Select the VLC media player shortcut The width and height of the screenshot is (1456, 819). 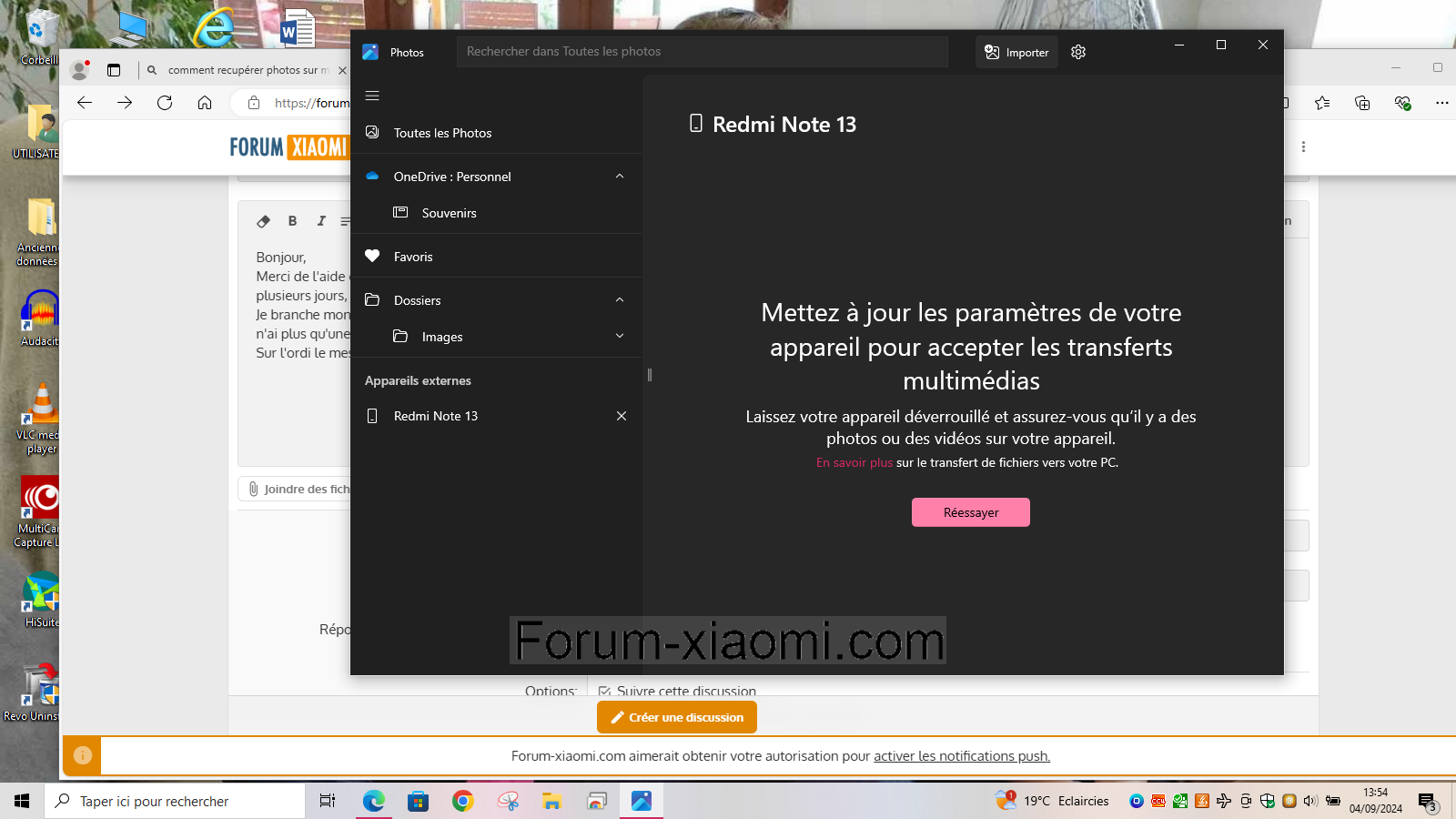(40, 419)
